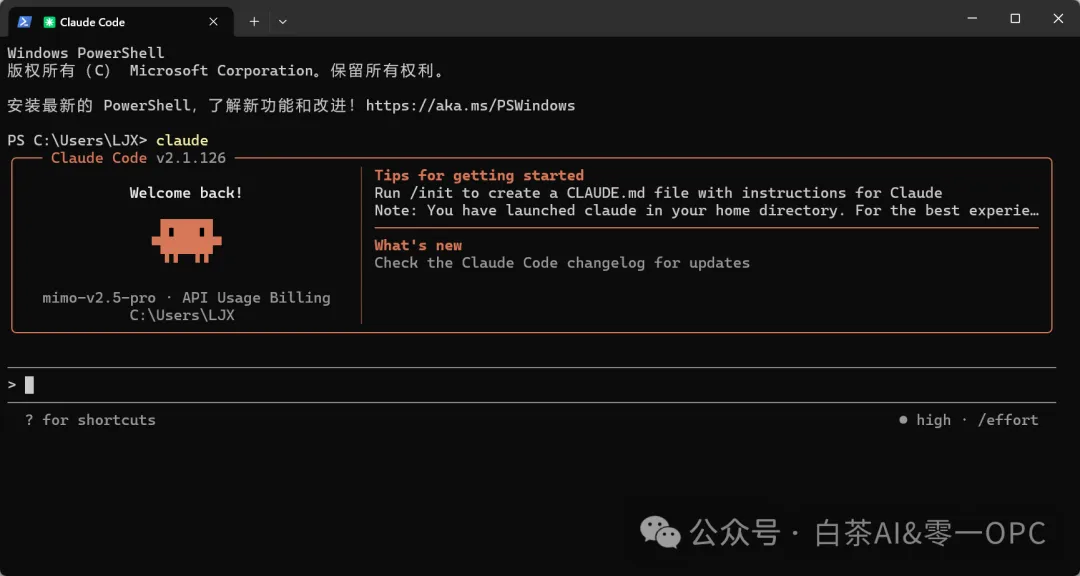1080x576 pixels.
Task: Open the aka.ms/PSWindows link
Action: coord(470,105)
